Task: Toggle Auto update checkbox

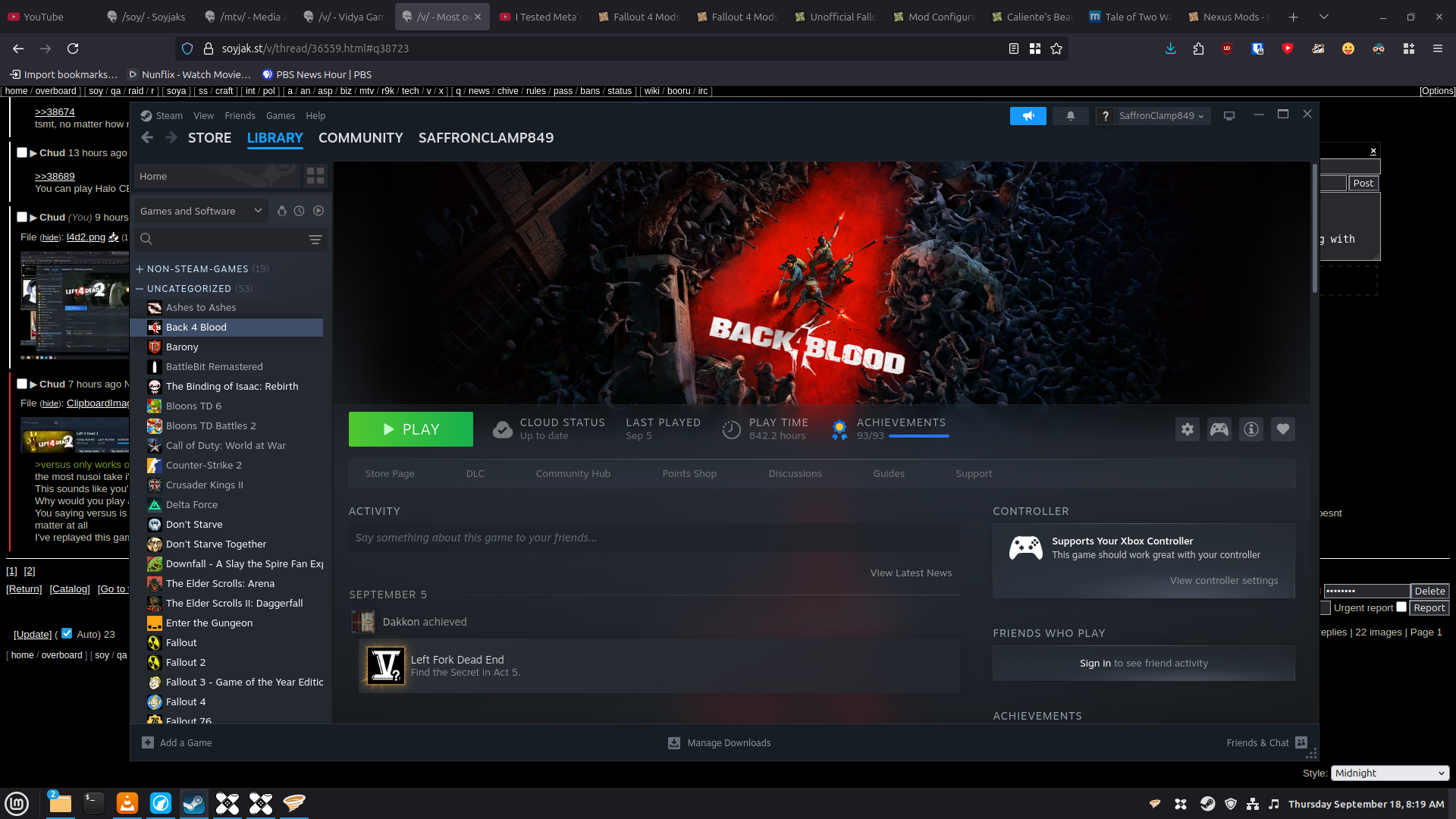Action: point(67,633)
